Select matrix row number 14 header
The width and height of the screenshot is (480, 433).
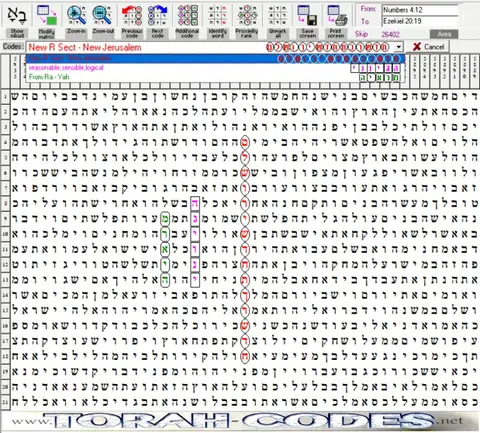[5, 295]
